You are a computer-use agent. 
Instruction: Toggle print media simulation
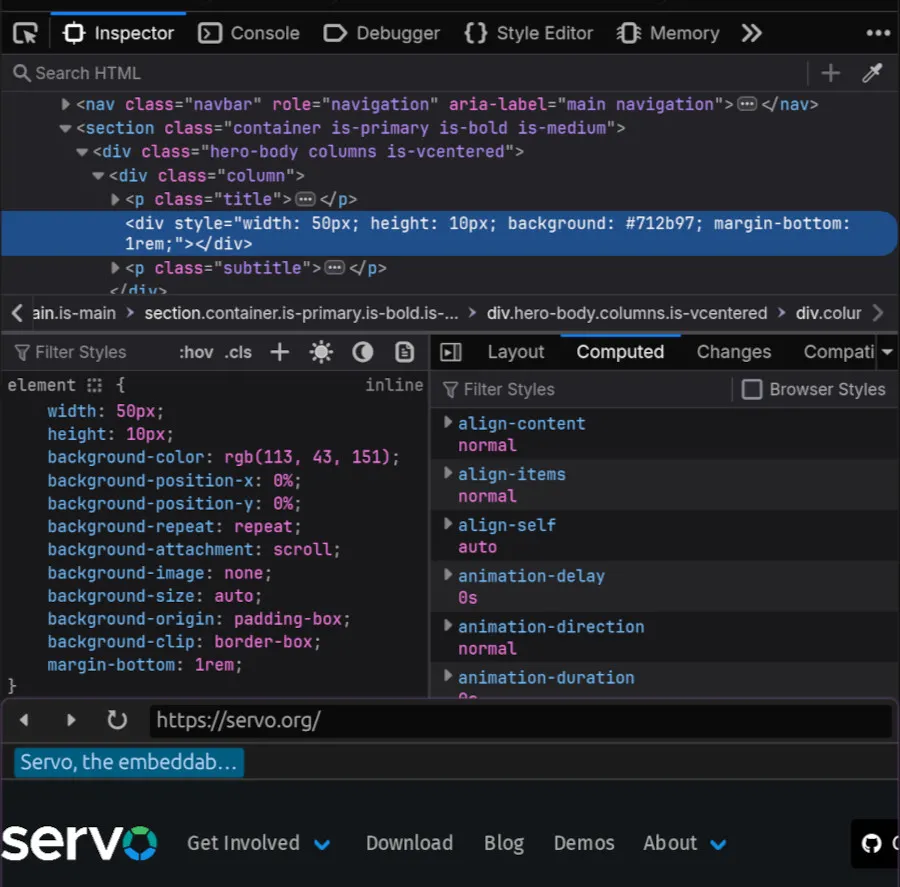(x=405, y=353)
